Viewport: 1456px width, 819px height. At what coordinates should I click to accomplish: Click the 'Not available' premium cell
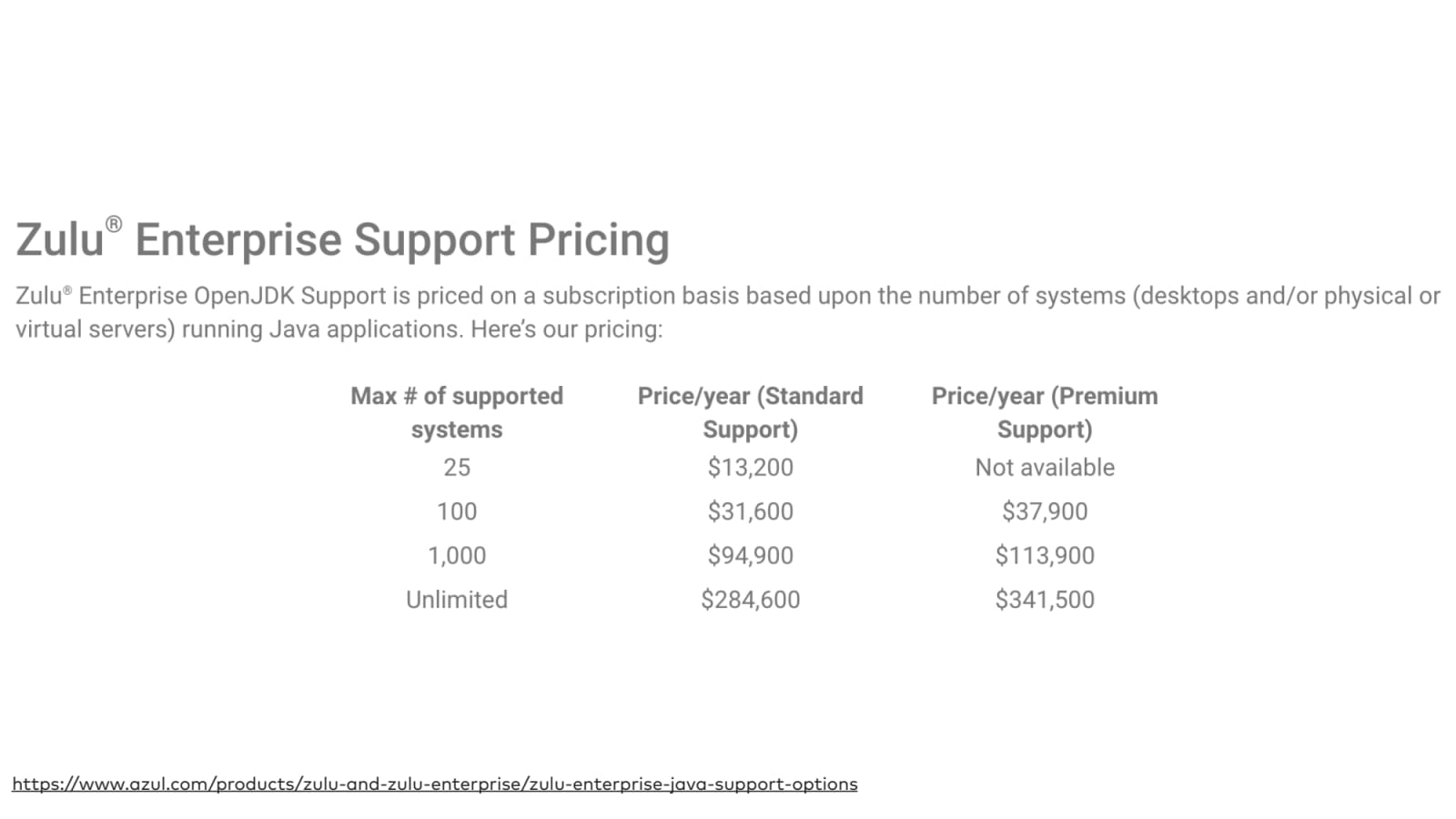point(1044,467)
